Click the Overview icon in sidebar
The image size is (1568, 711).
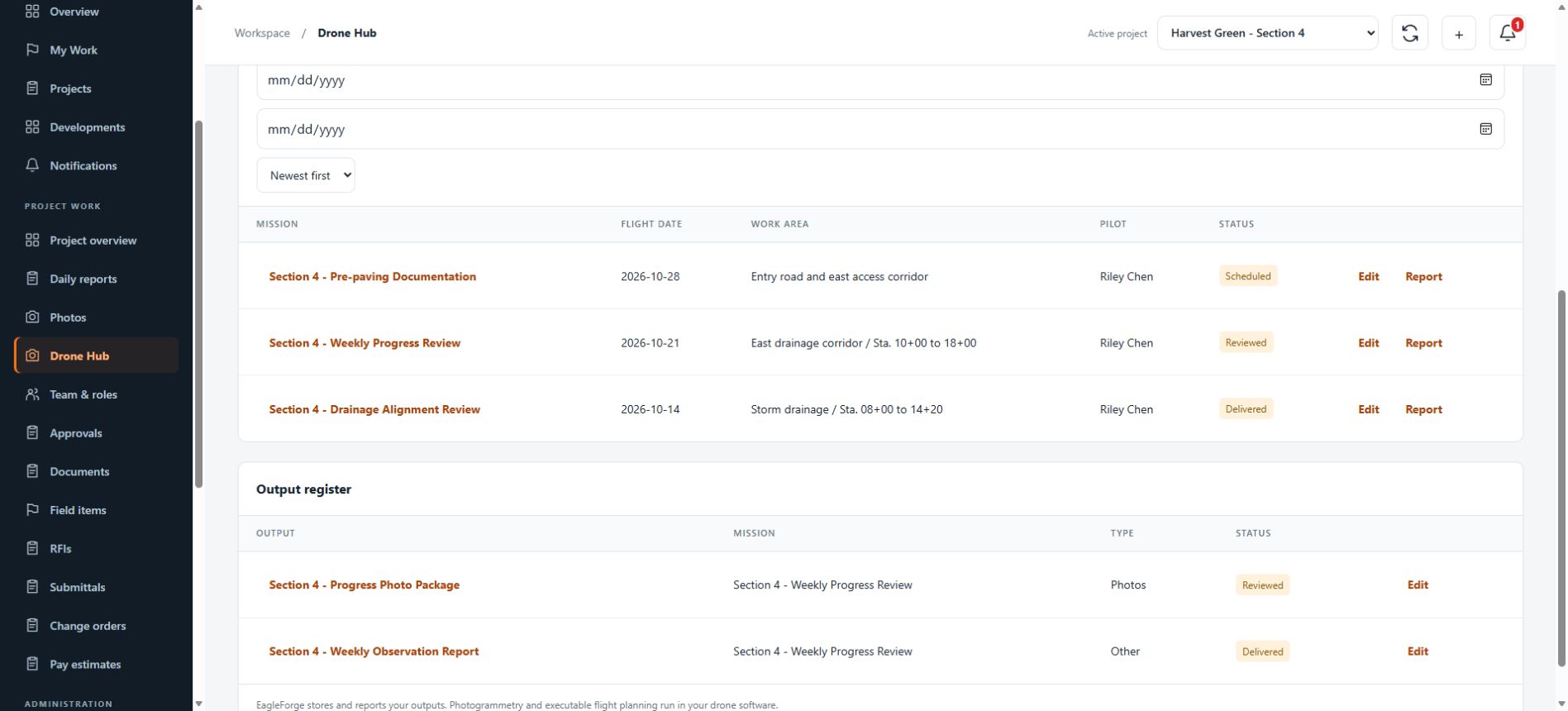tap(32, 12)
